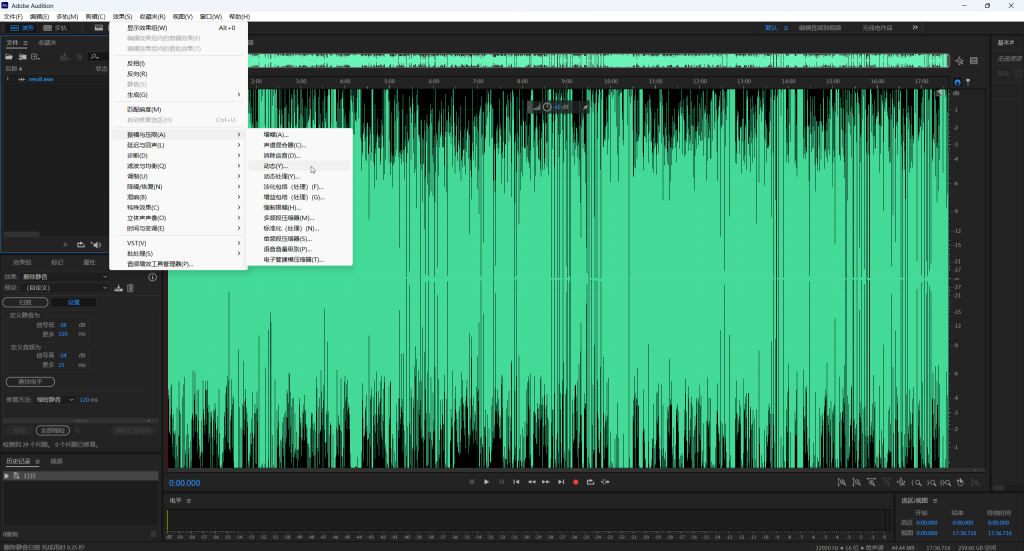
Task: Switch to Multitrack (多轨) view
Action: click(x=56, y=28)
